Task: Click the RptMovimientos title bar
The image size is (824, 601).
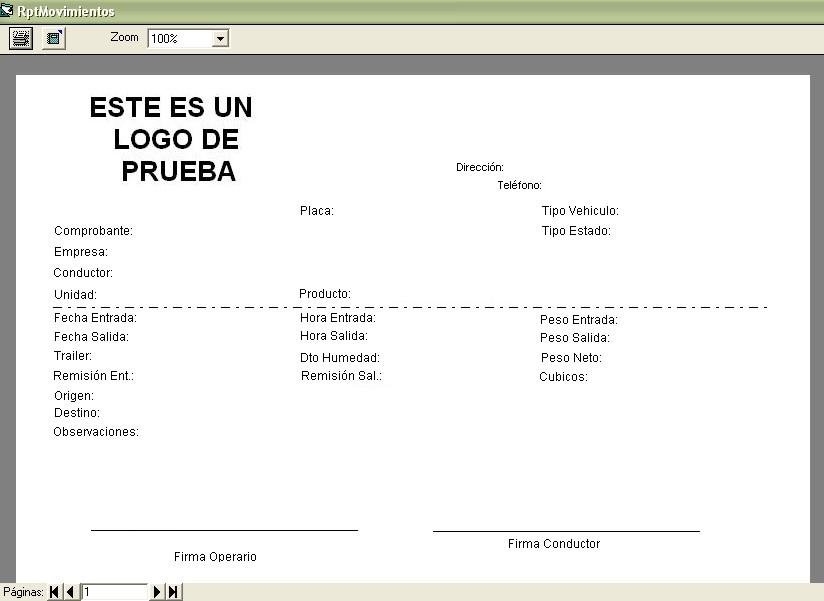Action: click(x=400, y=11)
